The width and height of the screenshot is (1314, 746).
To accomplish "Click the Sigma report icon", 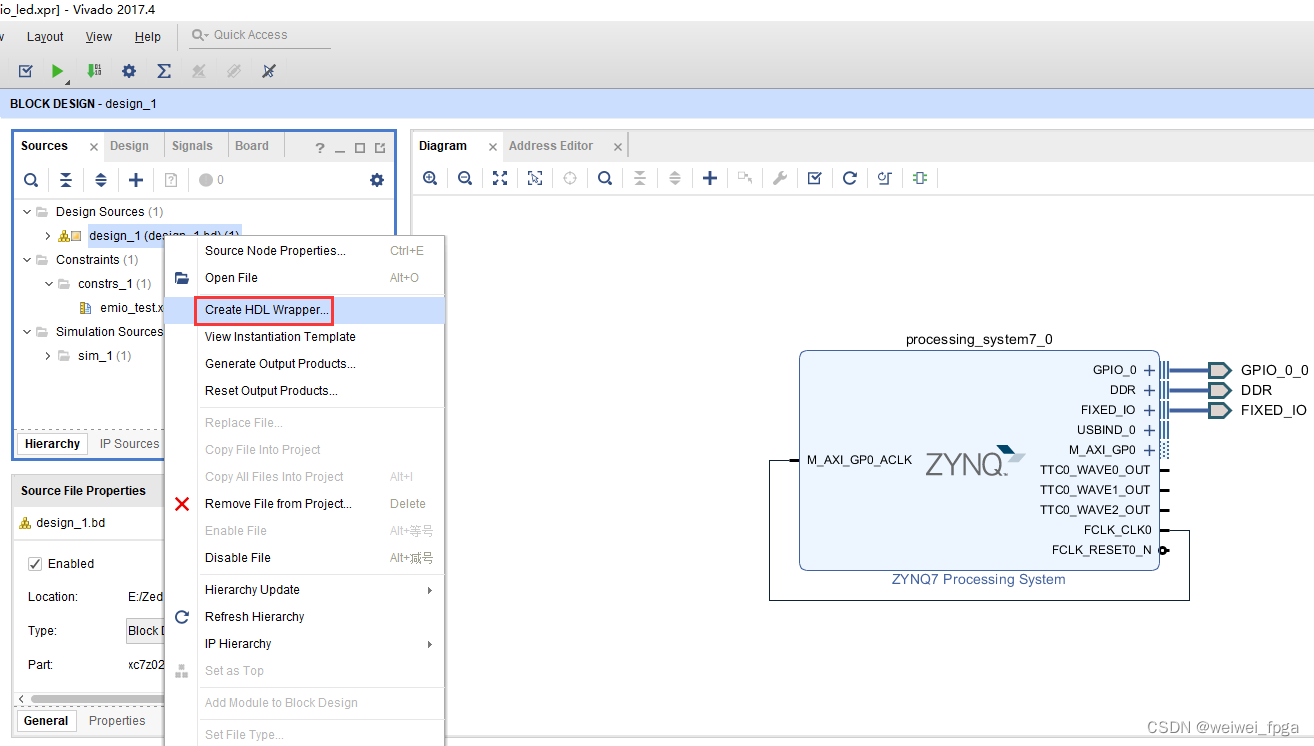I will (164, 71).
